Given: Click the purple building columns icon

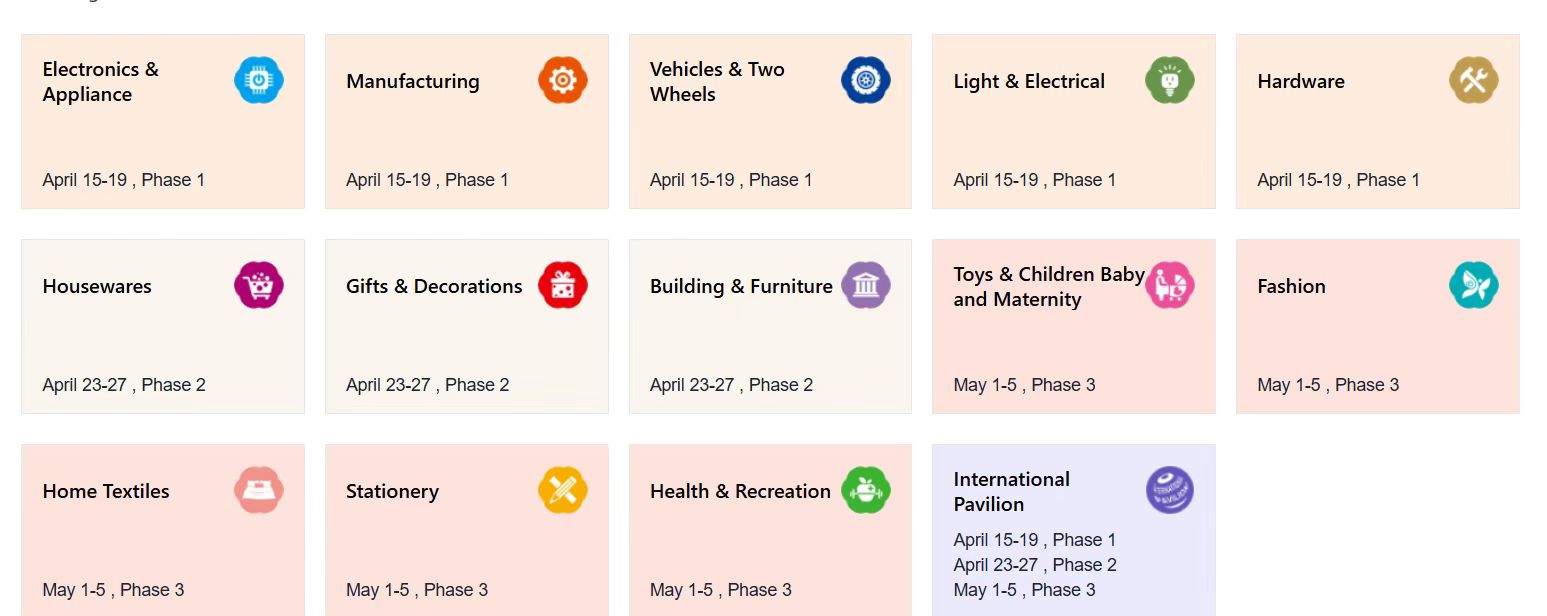Looking at the screenshot, I should [866, 286].
